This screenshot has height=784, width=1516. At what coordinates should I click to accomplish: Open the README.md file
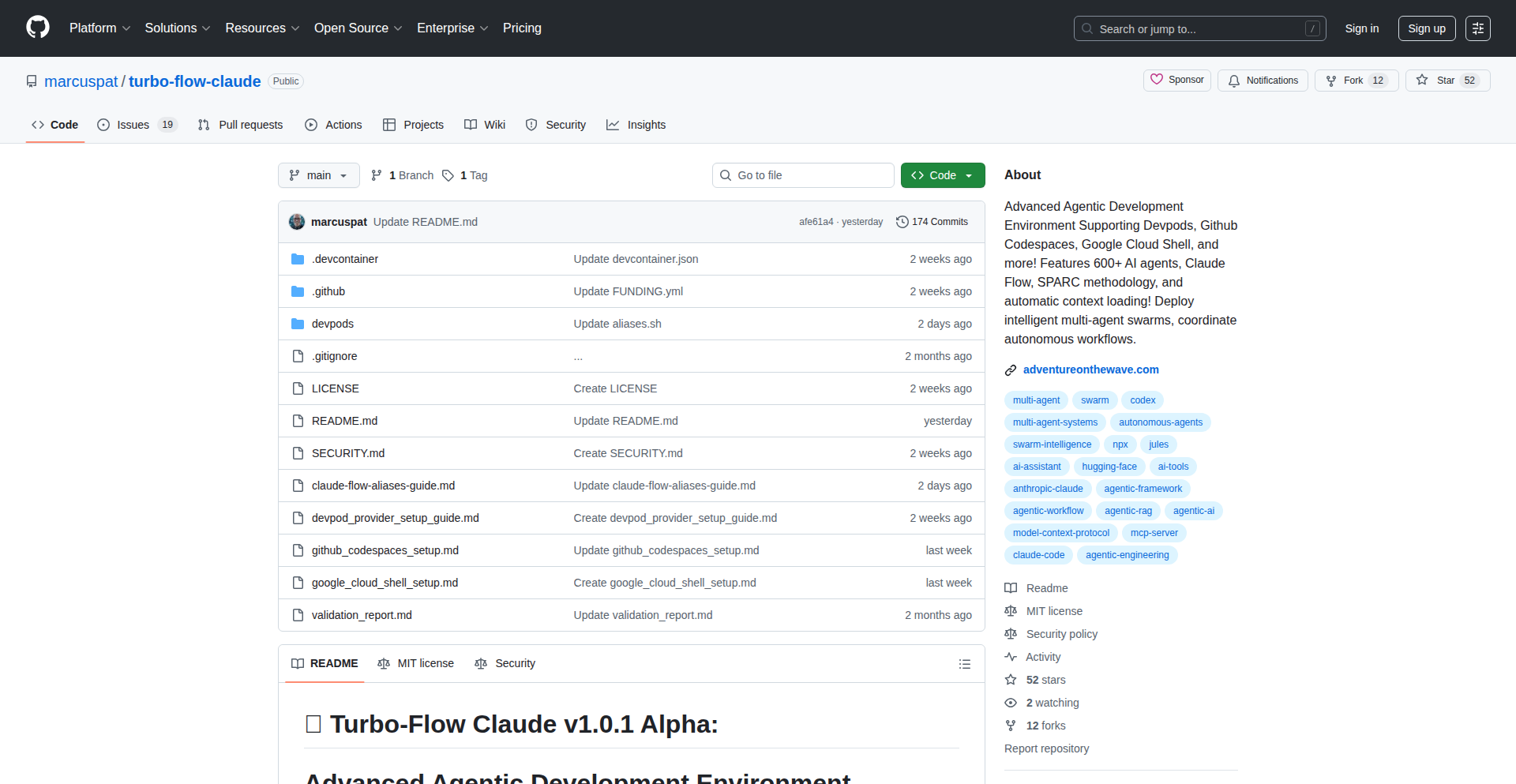344,421
